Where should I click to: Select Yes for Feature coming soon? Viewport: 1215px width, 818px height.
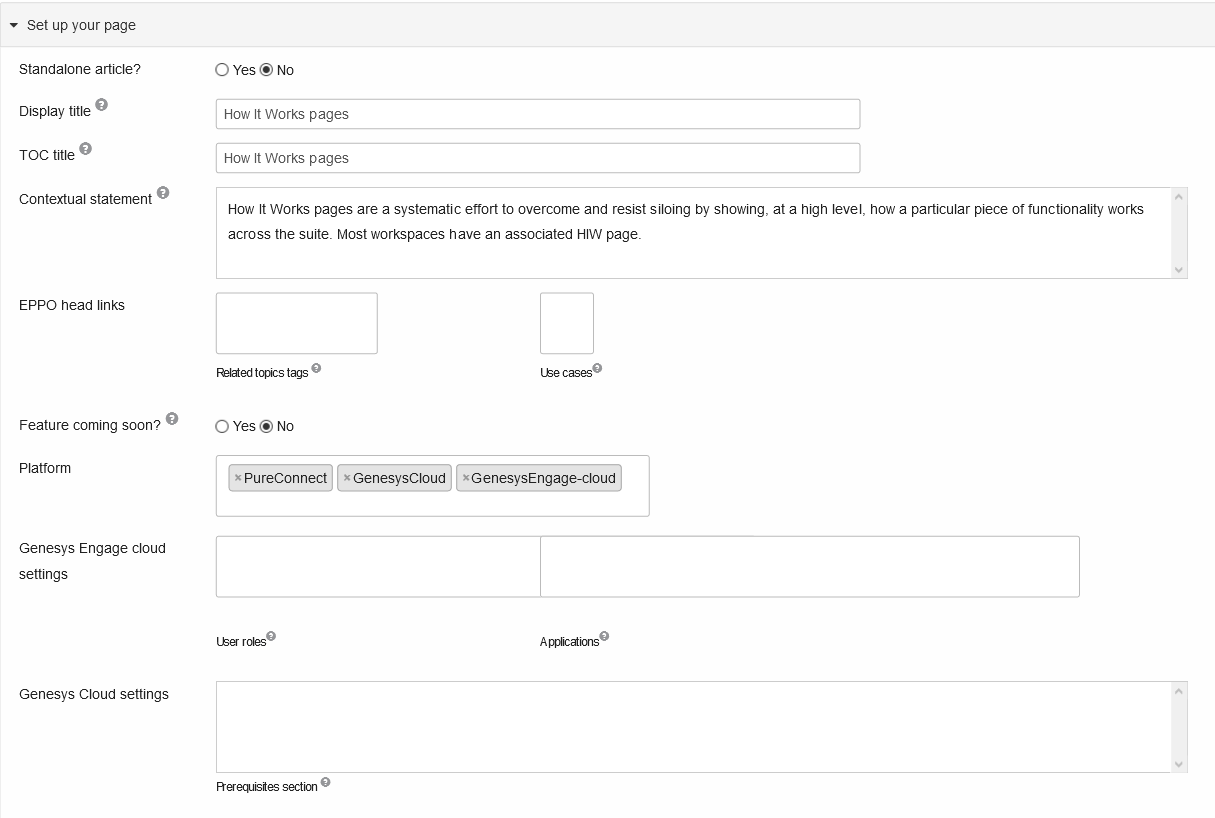coord(222,426)
